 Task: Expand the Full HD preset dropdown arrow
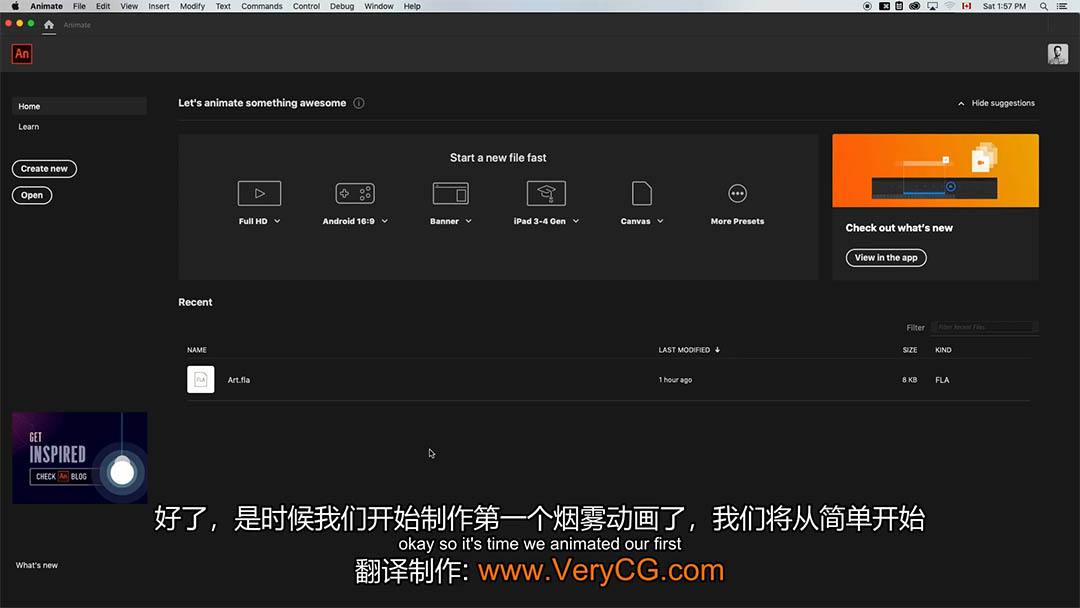[277, 221]
